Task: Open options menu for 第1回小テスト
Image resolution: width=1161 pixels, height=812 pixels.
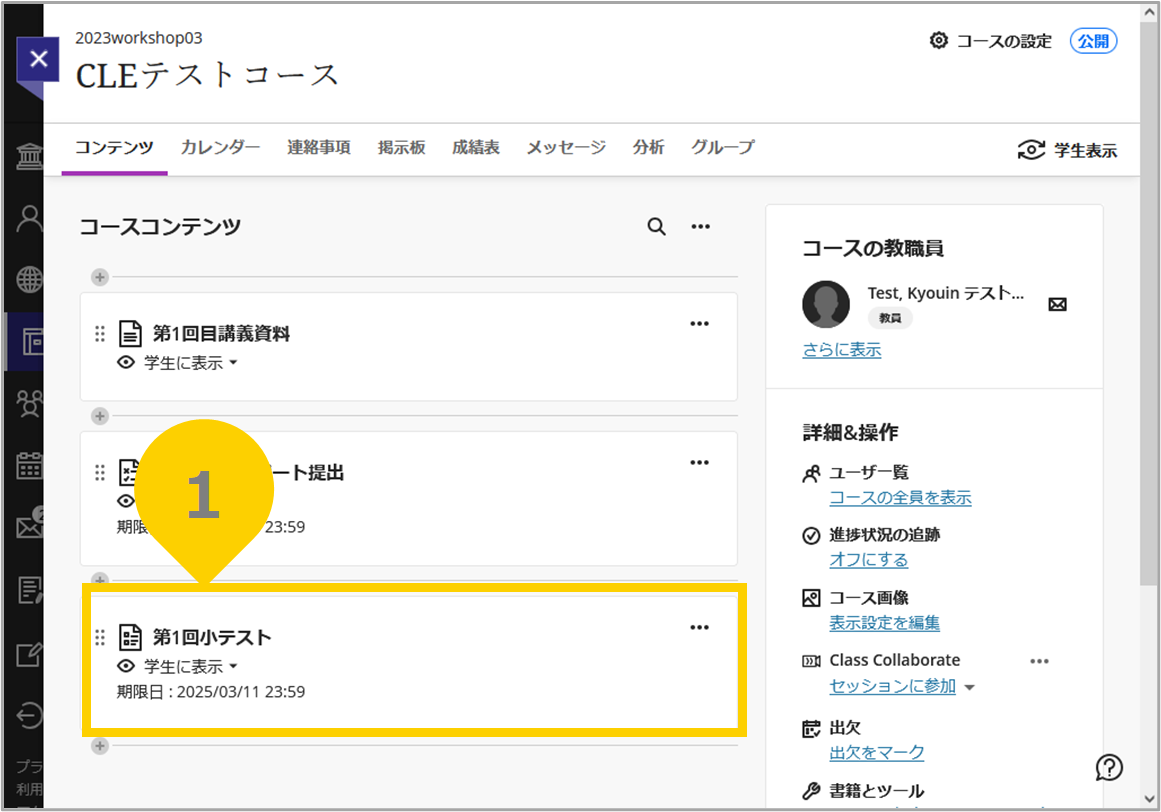Action: 700,627
